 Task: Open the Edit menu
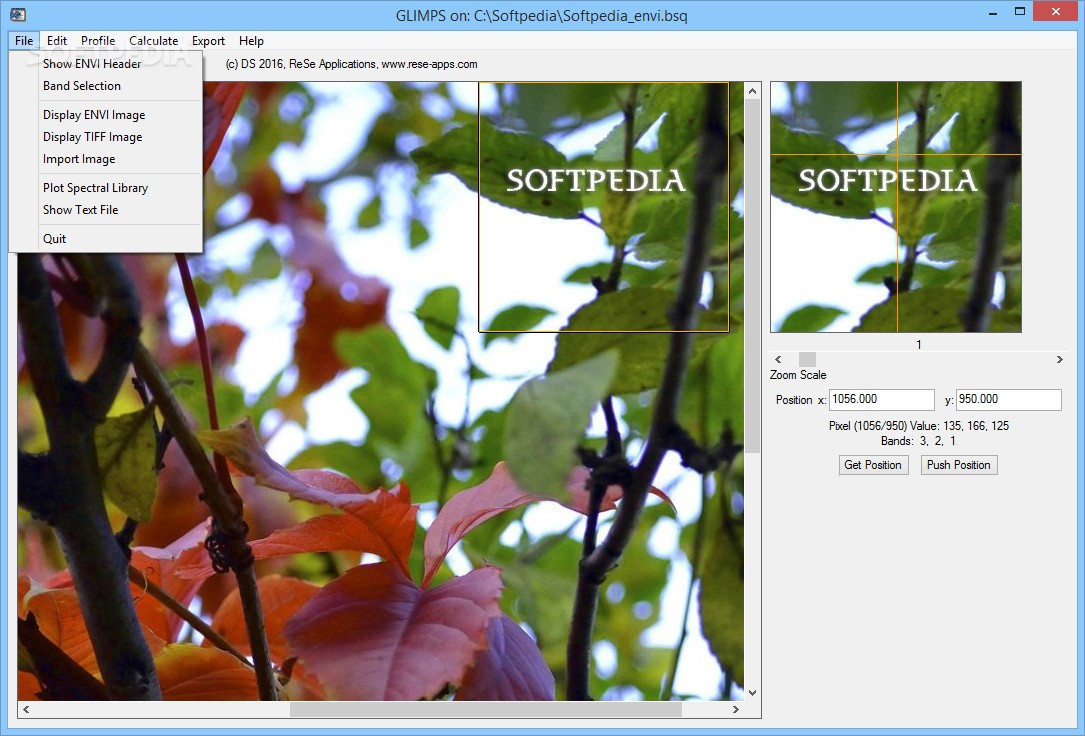57,41
